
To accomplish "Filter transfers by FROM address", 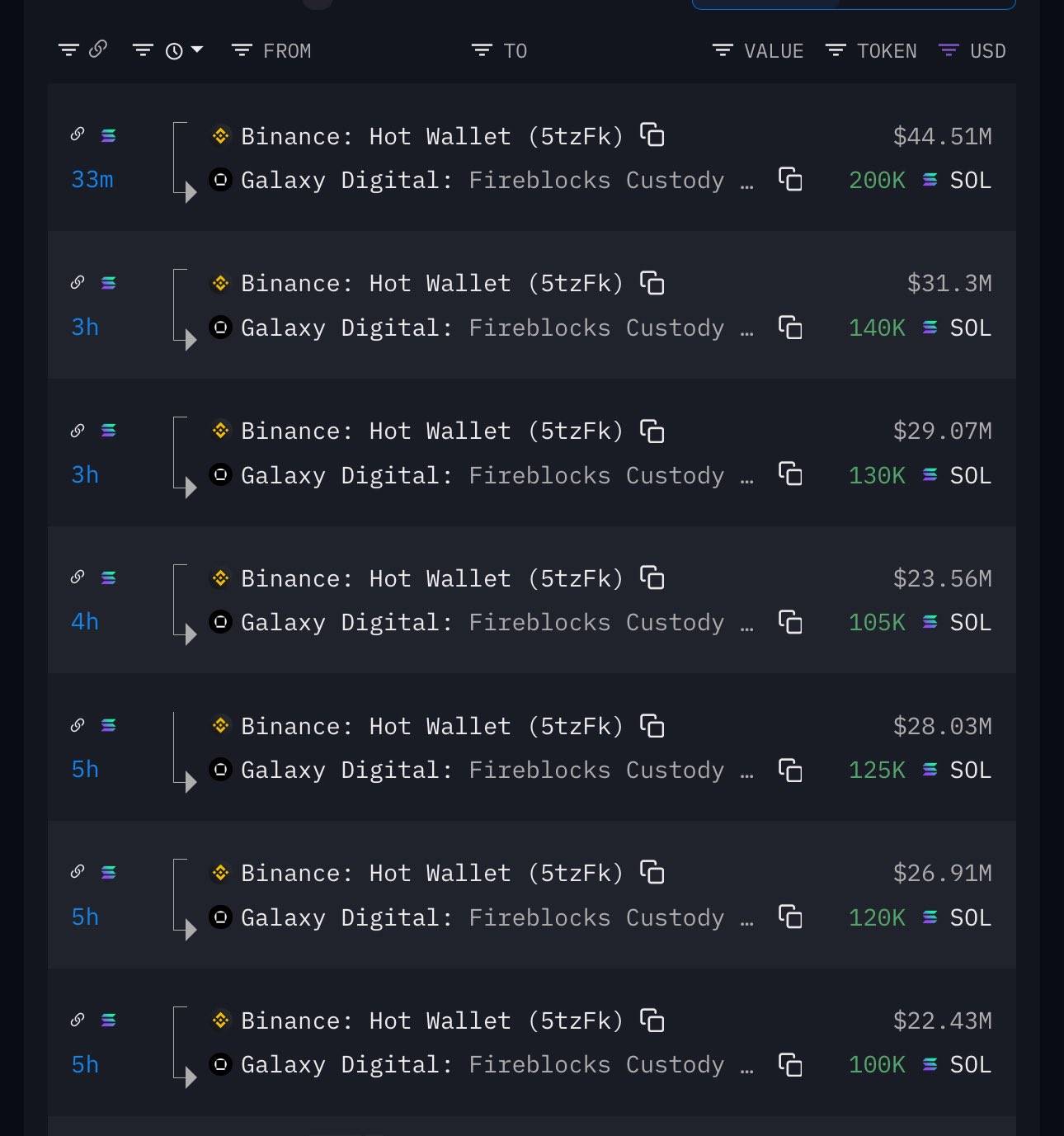I will (x=272, y=51).
